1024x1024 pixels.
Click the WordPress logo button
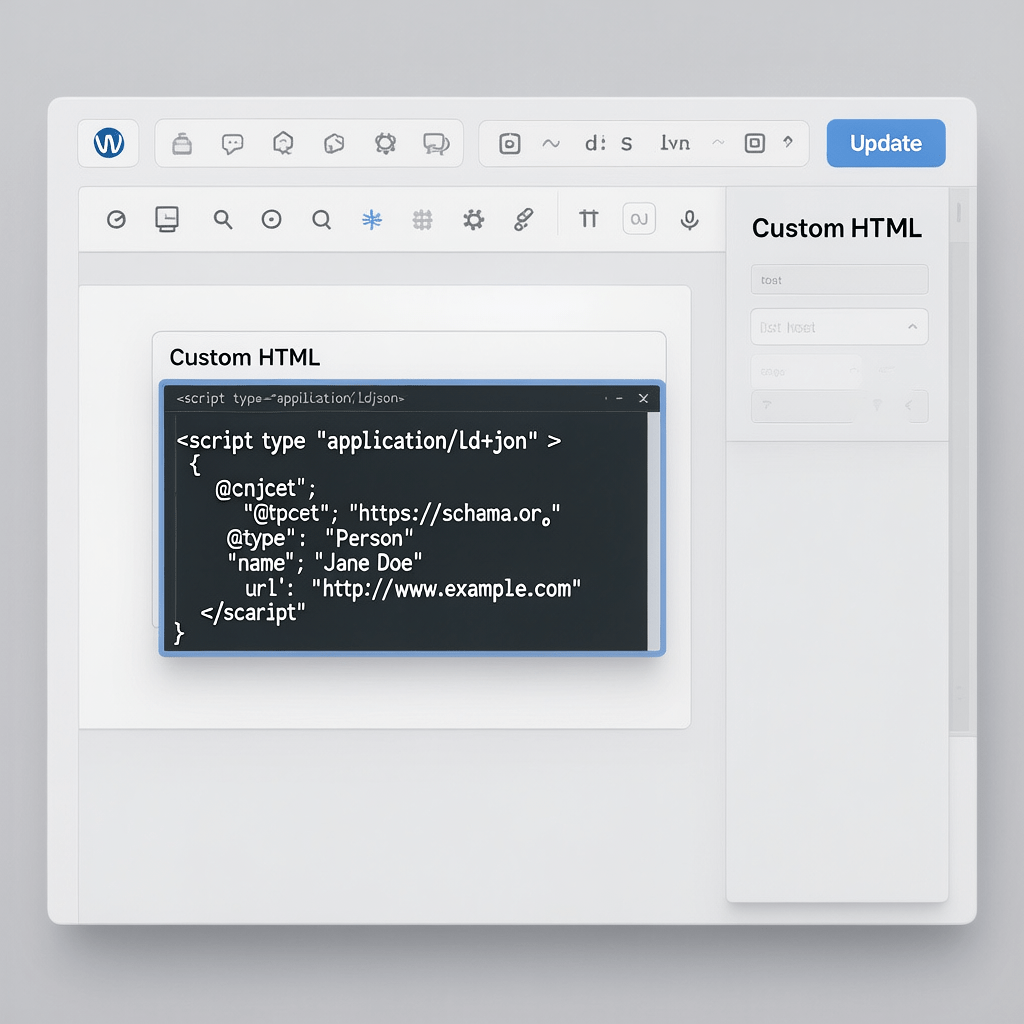[x=108, y=143]
